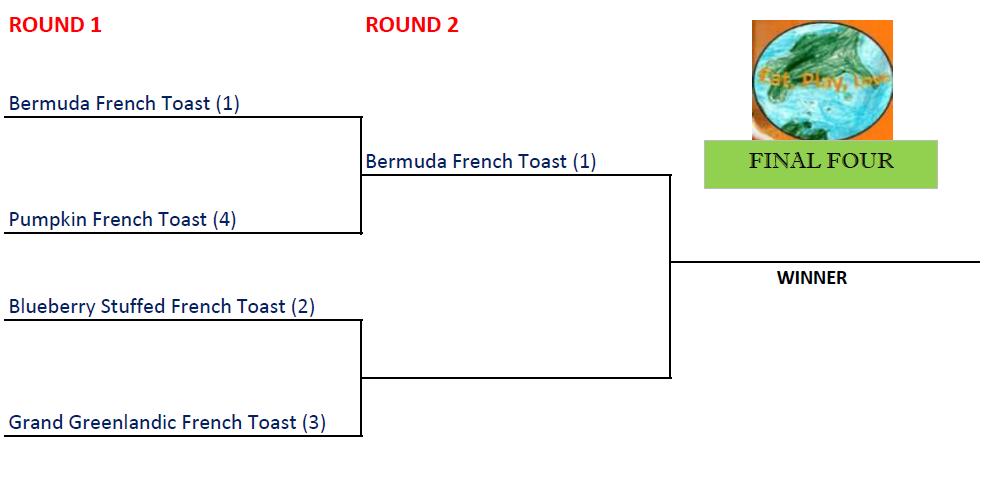Select the ROUND 2 heading
This screenshot has width=988, height=500.
click(x=412, y=25)
